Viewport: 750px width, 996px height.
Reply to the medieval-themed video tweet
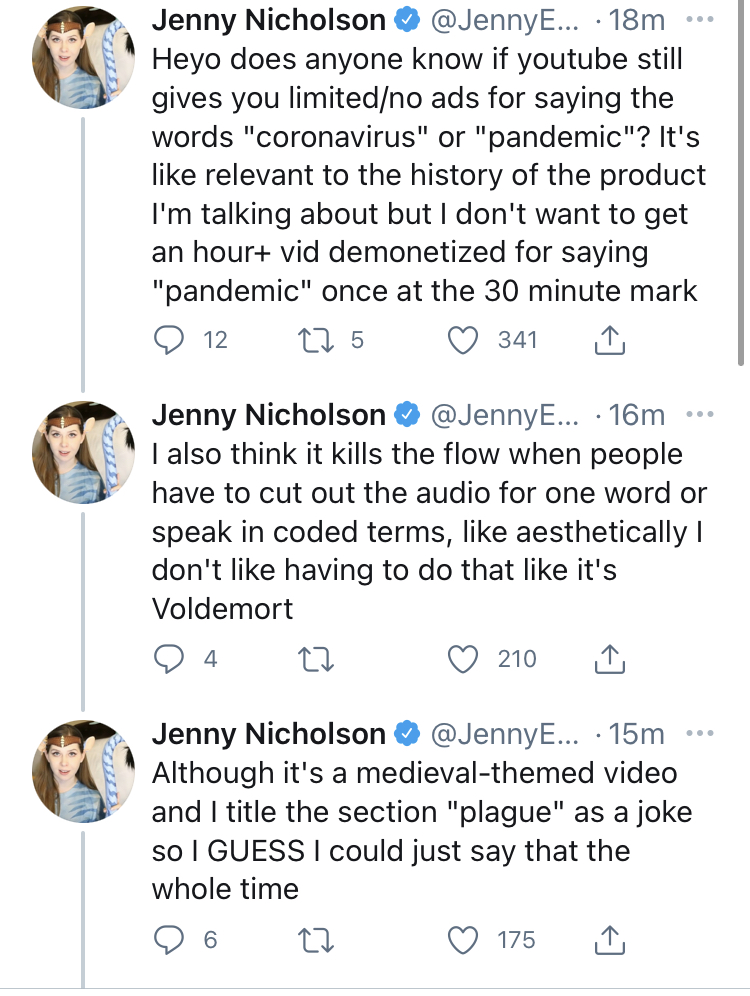[170, 939]
